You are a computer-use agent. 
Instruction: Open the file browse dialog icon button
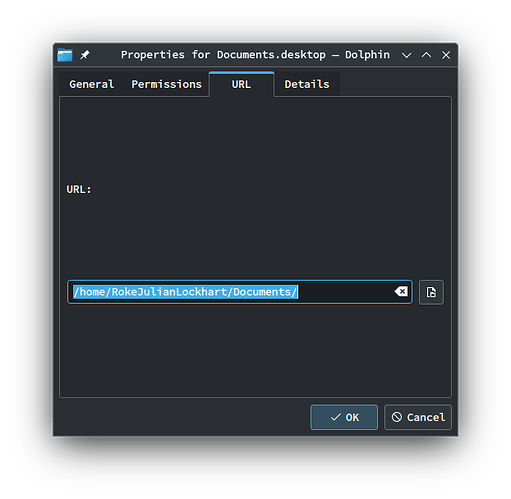431,292
